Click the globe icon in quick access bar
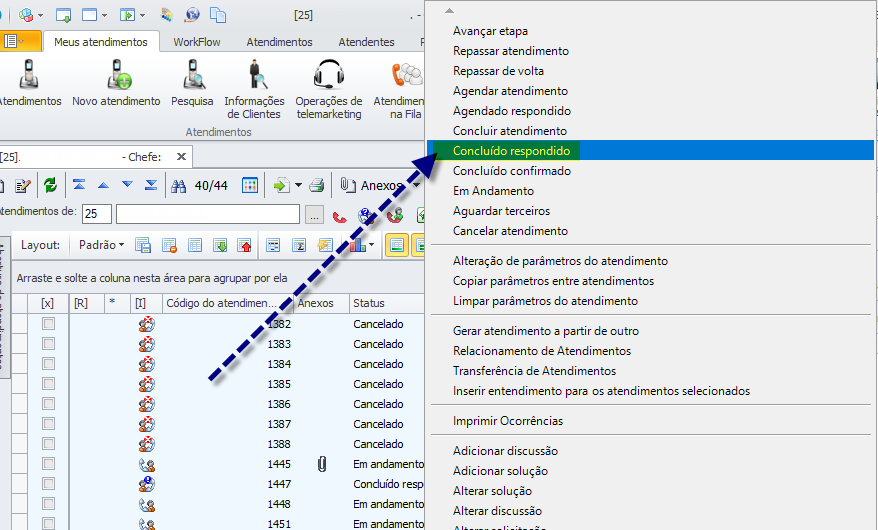Image resolution: width=878 pixels, height=530 pixels. 192,15
